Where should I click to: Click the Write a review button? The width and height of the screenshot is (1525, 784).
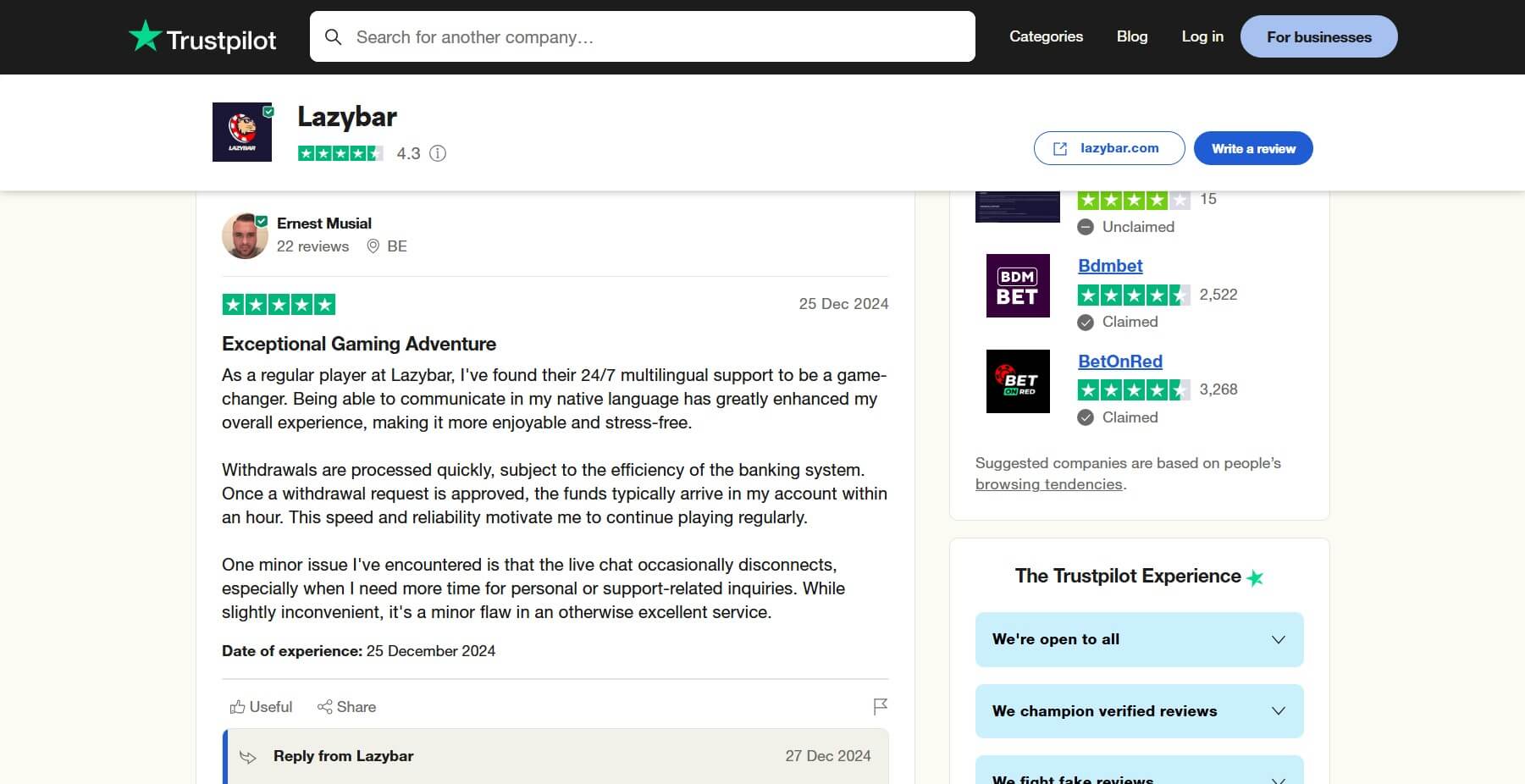click(1252, 147)
